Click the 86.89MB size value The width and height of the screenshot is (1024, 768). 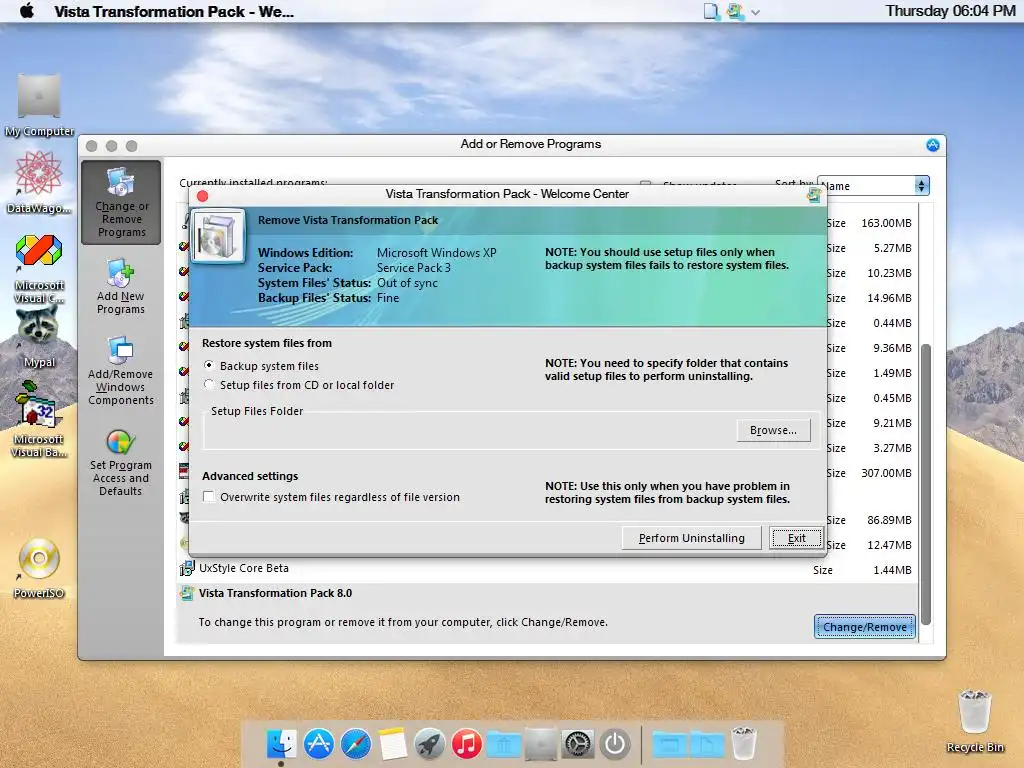889,520
